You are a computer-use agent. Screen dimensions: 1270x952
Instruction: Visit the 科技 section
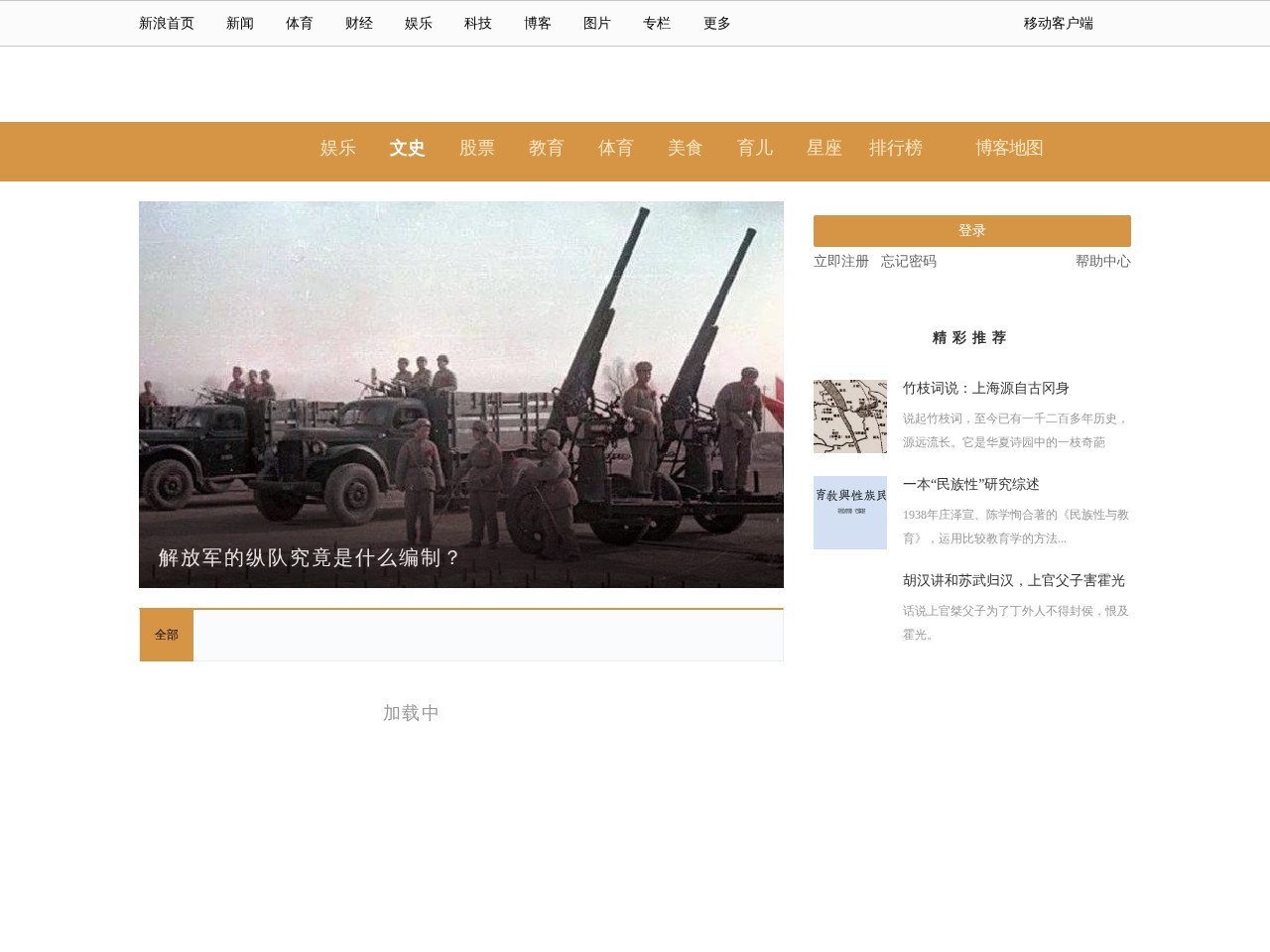pyautogui.click(x=476, y=23)
